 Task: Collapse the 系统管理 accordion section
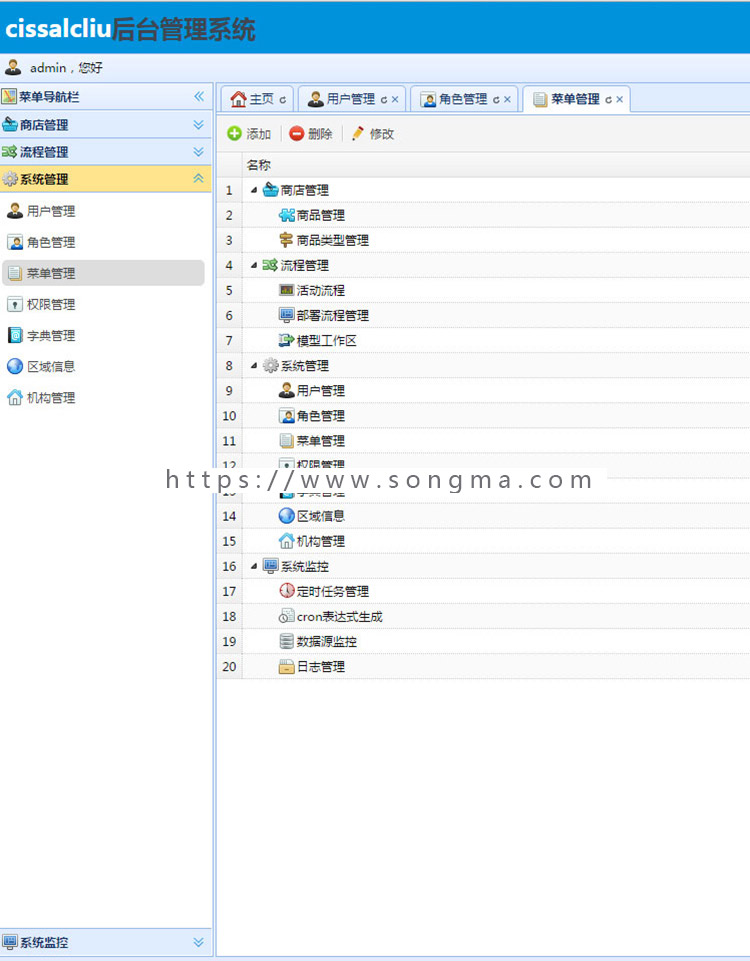coord(199,178)
